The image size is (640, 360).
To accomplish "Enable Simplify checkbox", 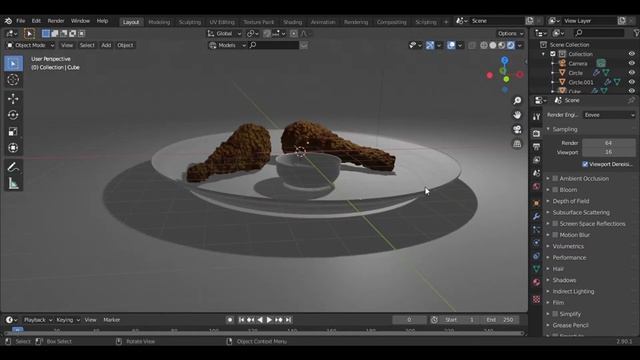I will point(555,314).
